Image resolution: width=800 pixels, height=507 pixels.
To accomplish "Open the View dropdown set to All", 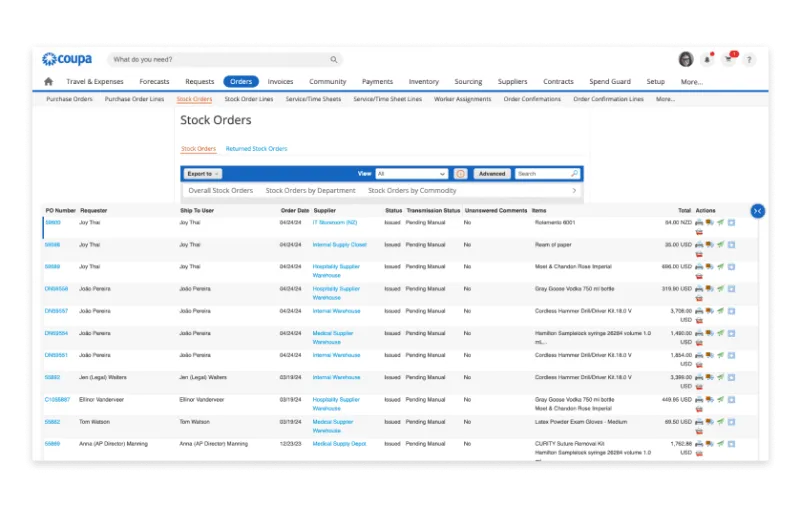I will [411, 174].
